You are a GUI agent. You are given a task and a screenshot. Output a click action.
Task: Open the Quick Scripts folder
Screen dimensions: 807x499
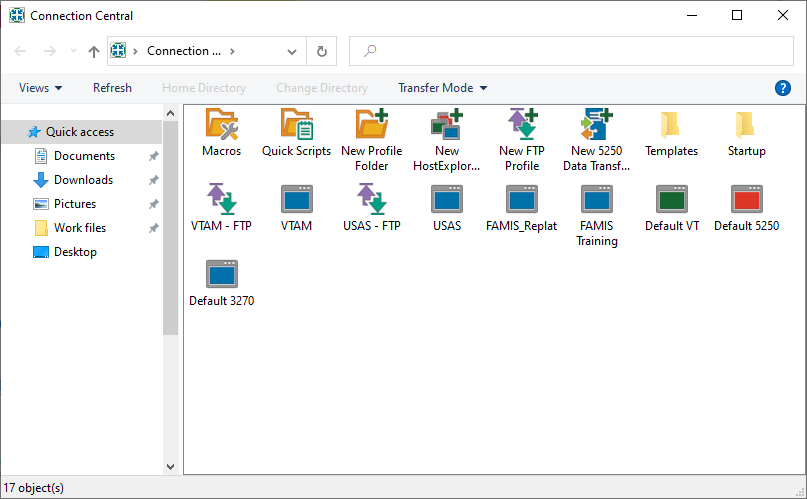[297, 124]
